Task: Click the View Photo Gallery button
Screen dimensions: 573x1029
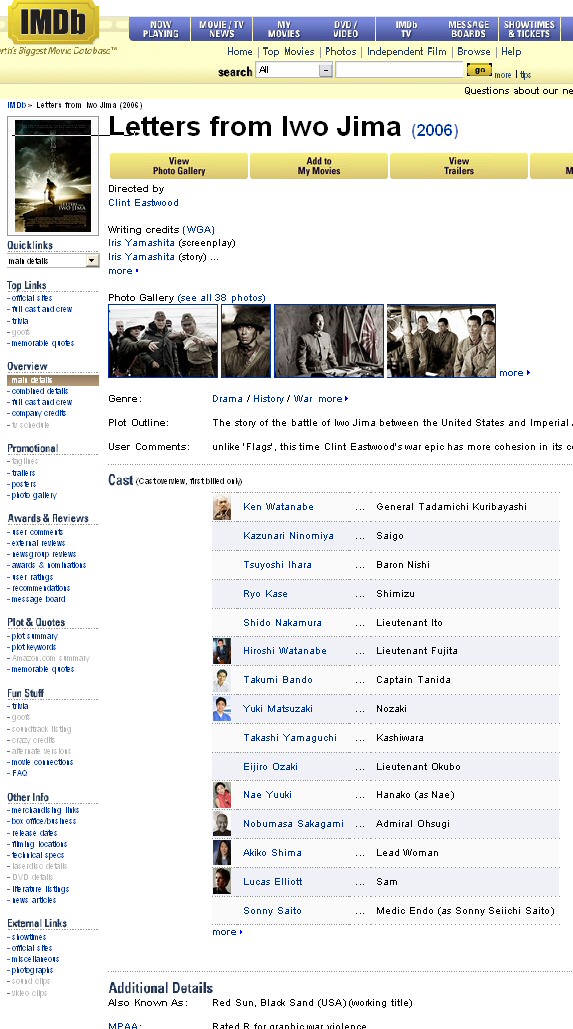Action: click(179, 166)
